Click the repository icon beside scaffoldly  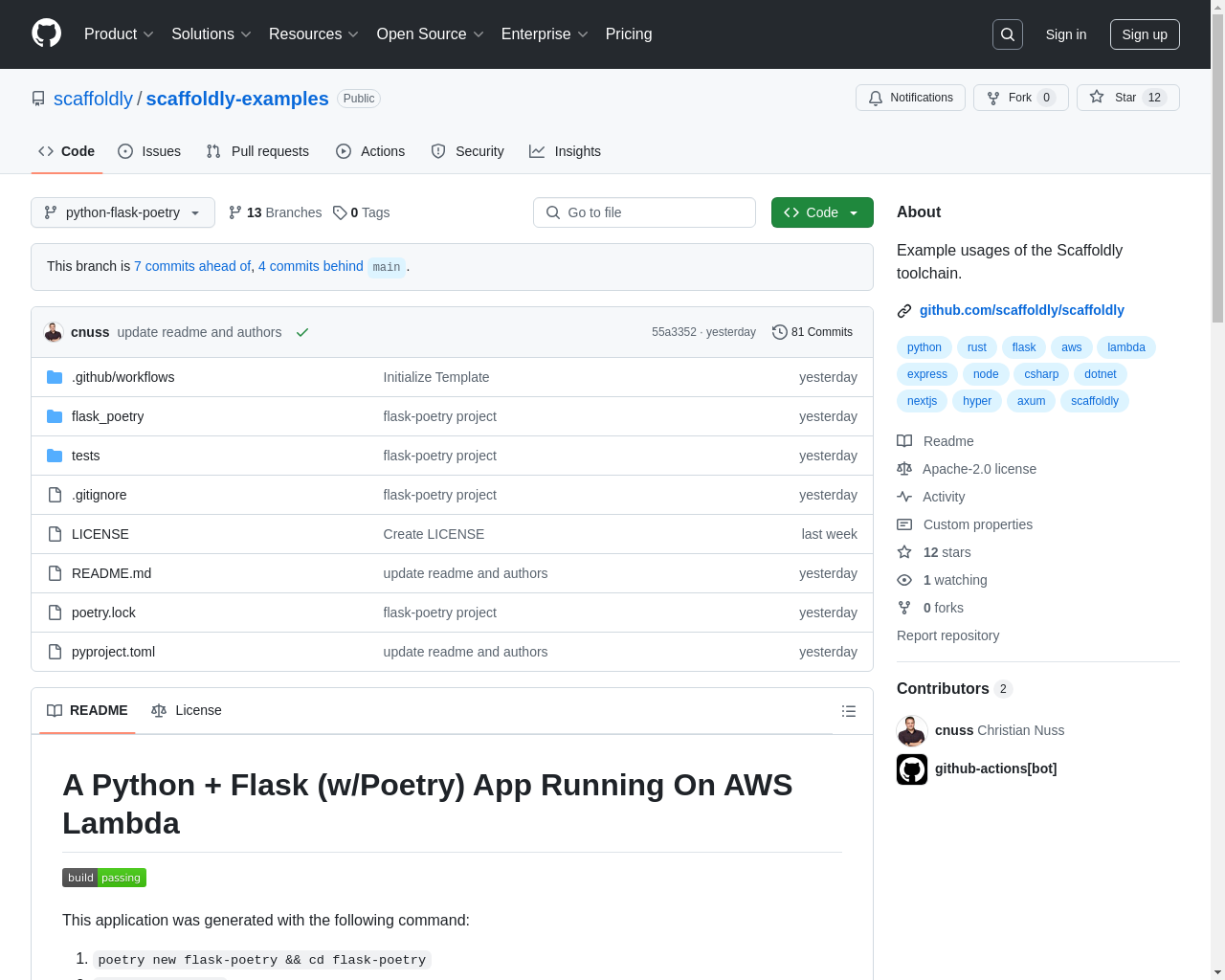38,99
